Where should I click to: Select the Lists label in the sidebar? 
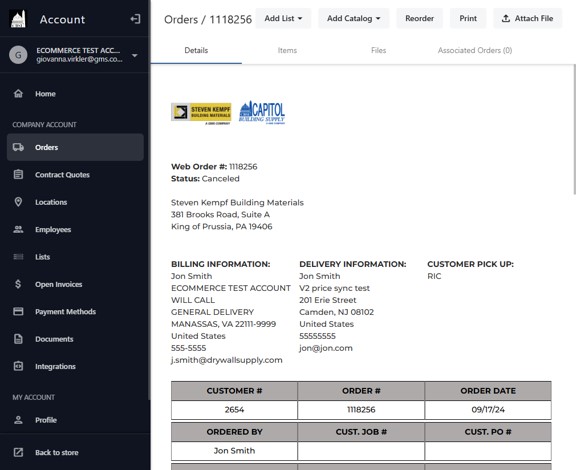[43, 257]
